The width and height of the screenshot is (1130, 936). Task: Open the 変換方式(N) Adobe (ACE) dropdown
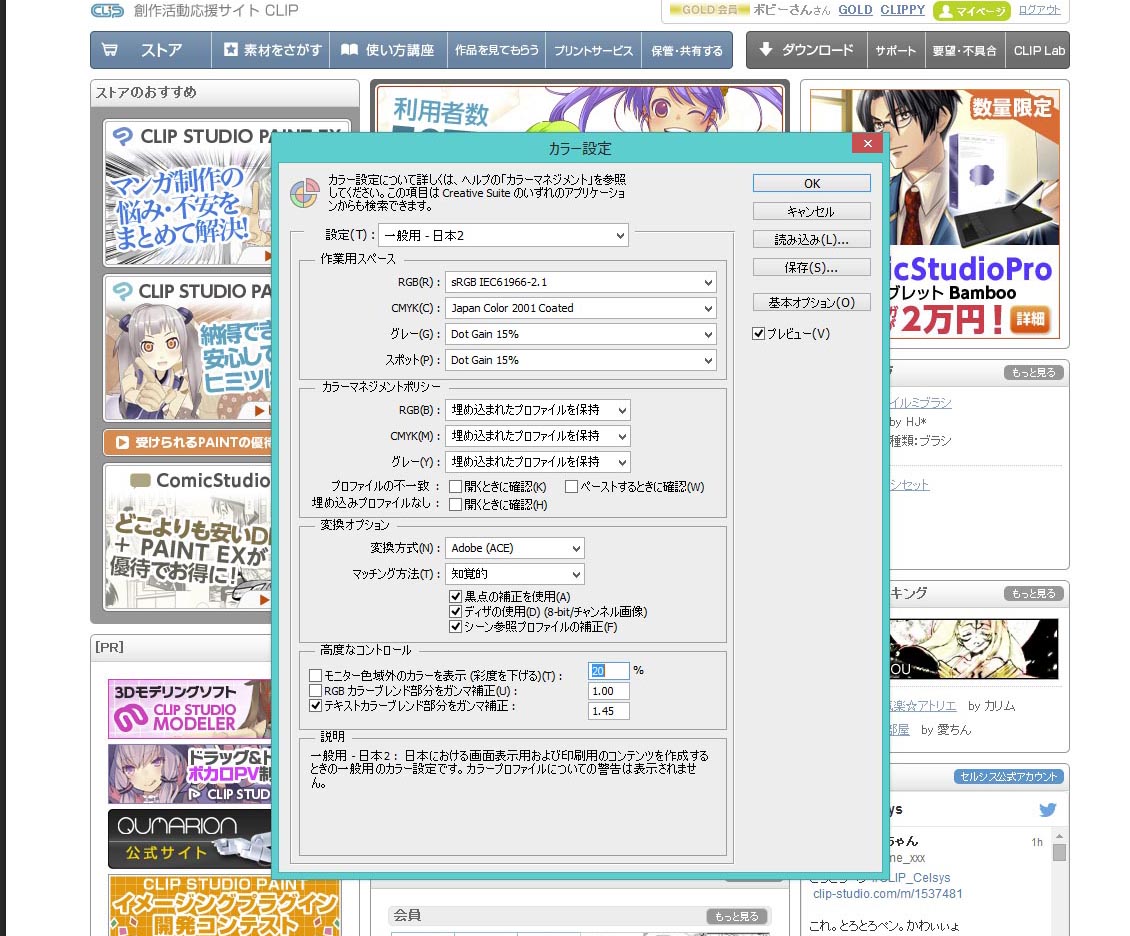click(515, 548)
